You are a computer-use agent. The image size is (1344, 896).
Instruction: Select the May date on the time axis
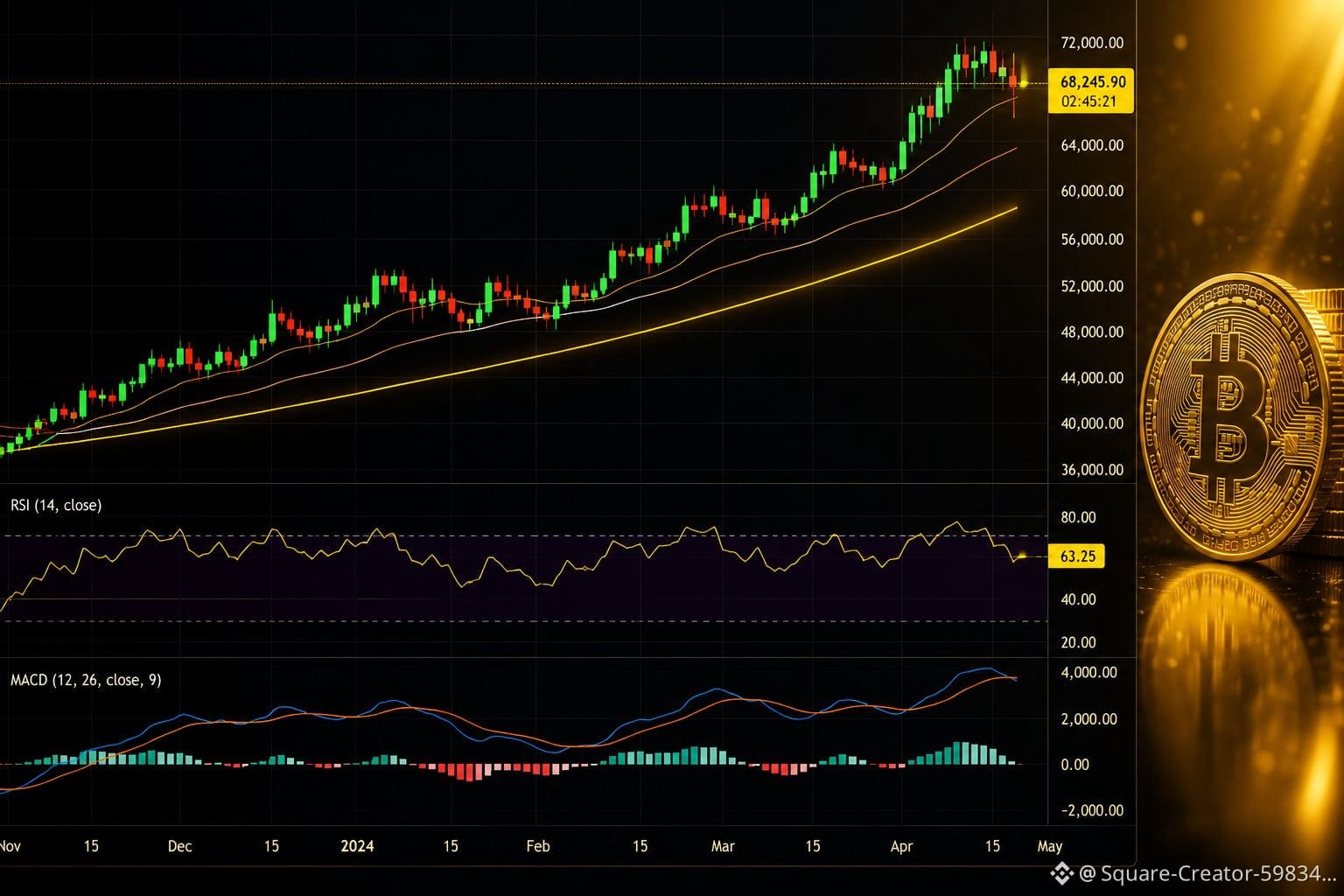click(x=1050, y=846)
